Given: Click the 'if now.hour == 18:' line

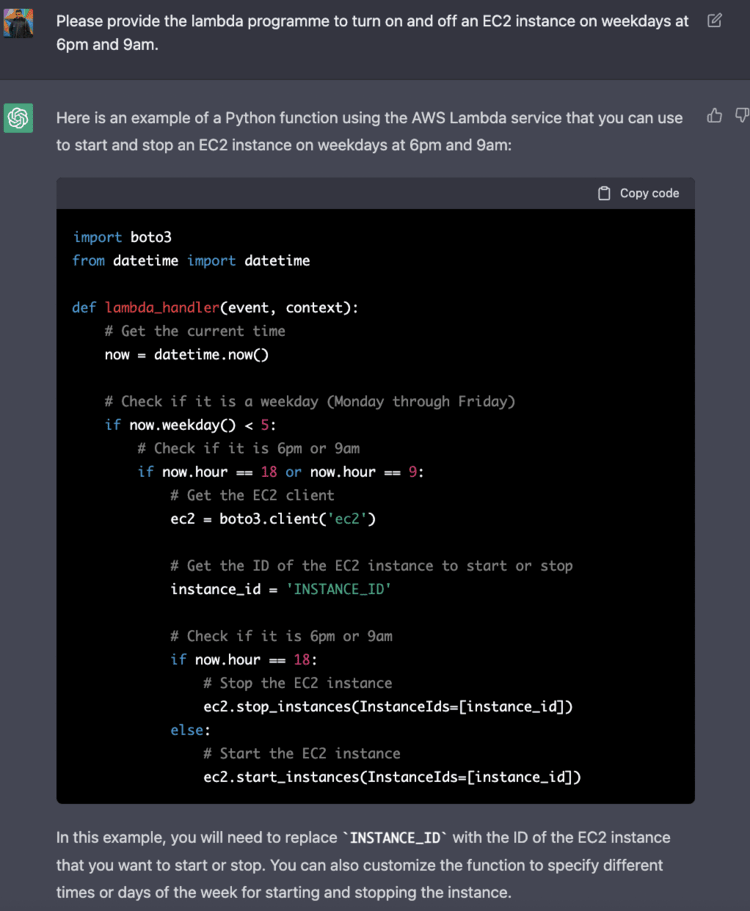Looking at the screenshot, I should pos(244,659).
